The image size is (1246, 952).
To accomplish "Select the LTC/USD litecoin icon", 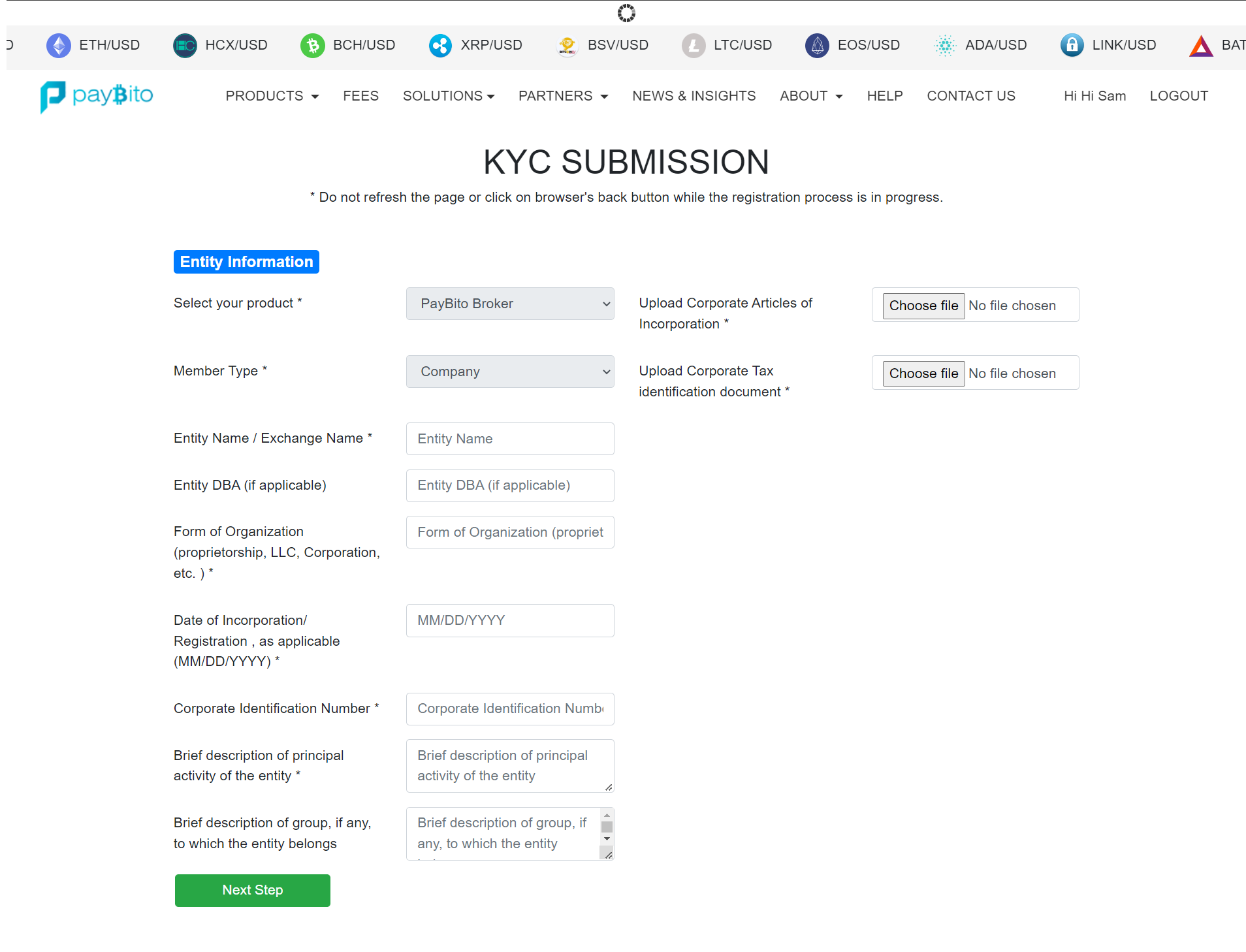I will tap(694, 45).
